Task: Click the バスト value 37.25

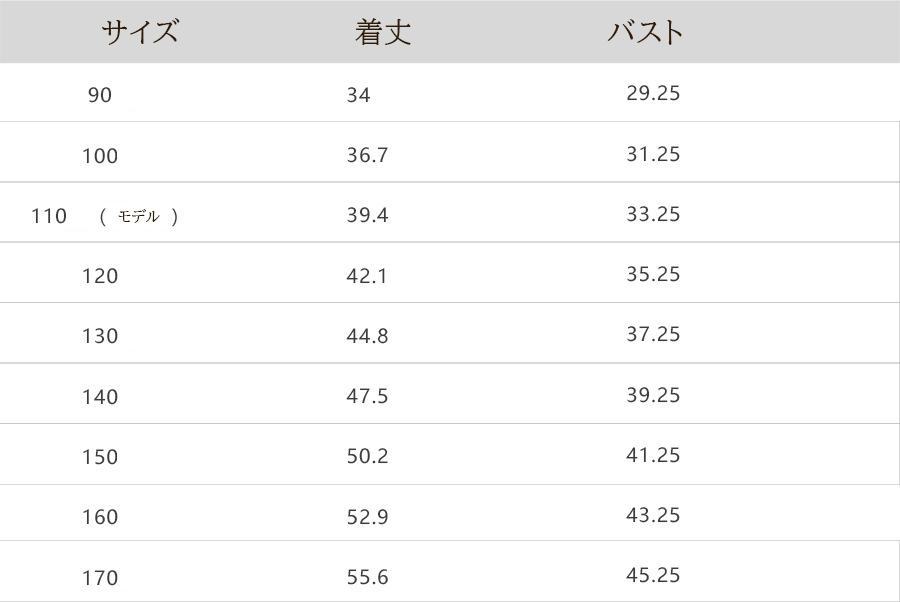Action: point(653,334)
